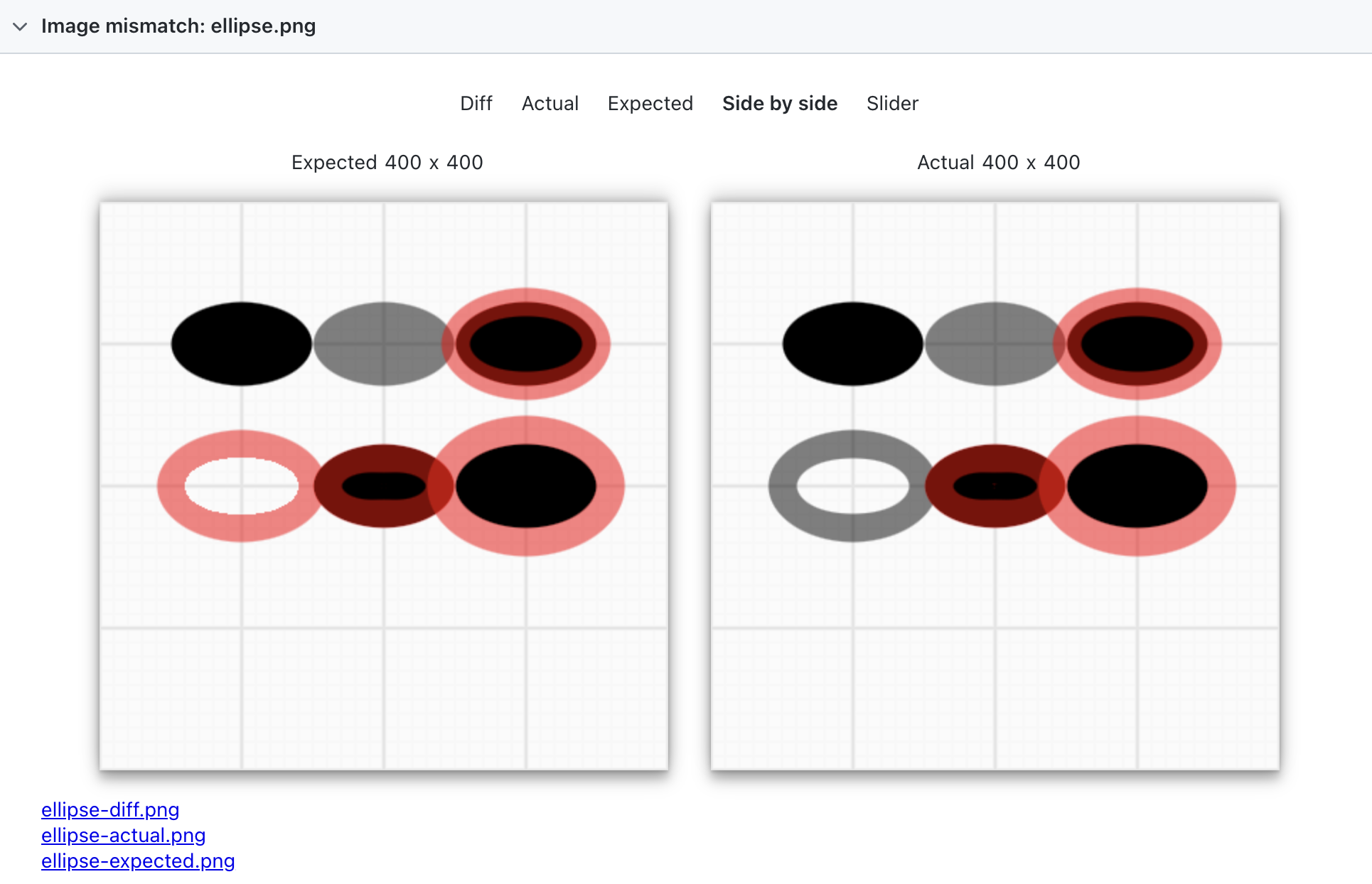Switch to the Slider comparison tab
Screen dimensions: 1372x884
tap(892, 104)
